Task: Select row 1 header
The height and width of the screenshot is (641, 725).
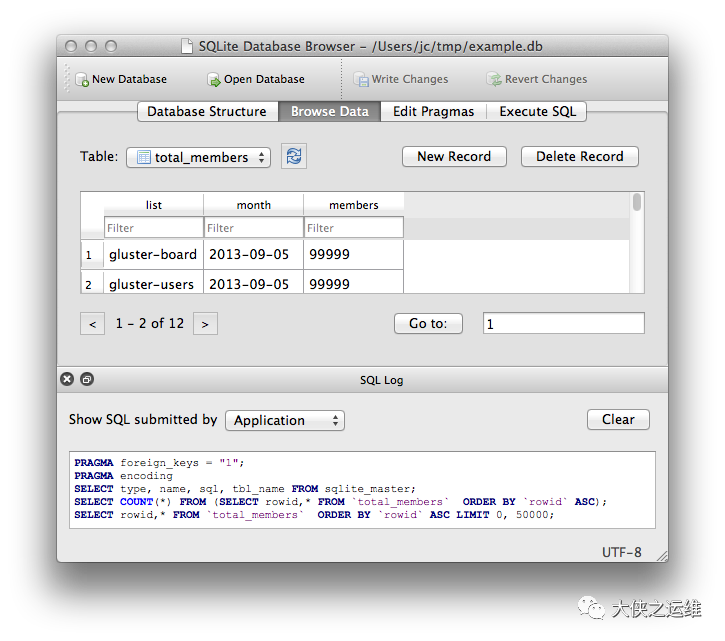Action: (x=92, y=254)
